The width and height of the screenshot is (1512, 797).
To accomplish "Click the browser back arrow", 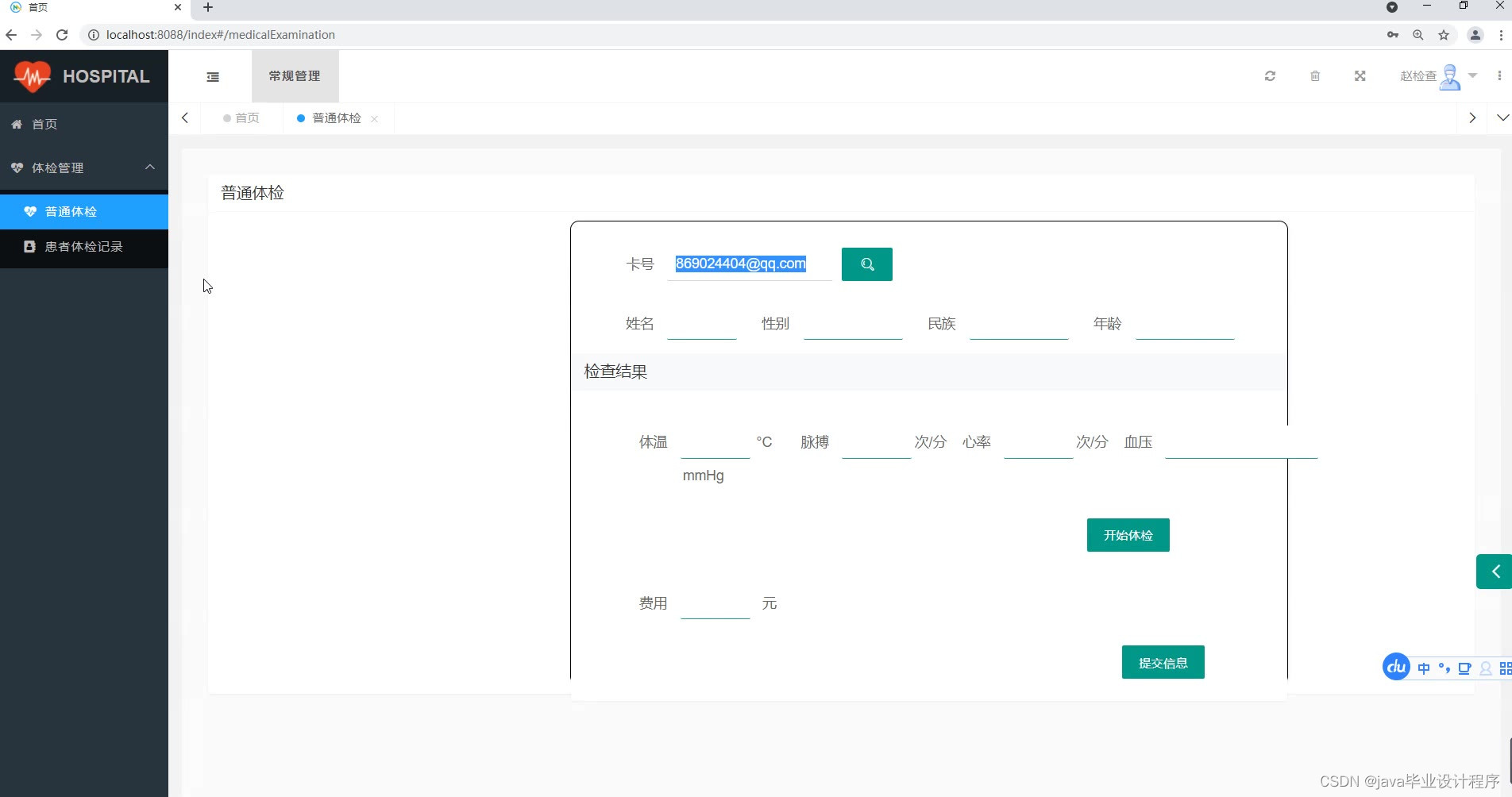I will [11, 35].
